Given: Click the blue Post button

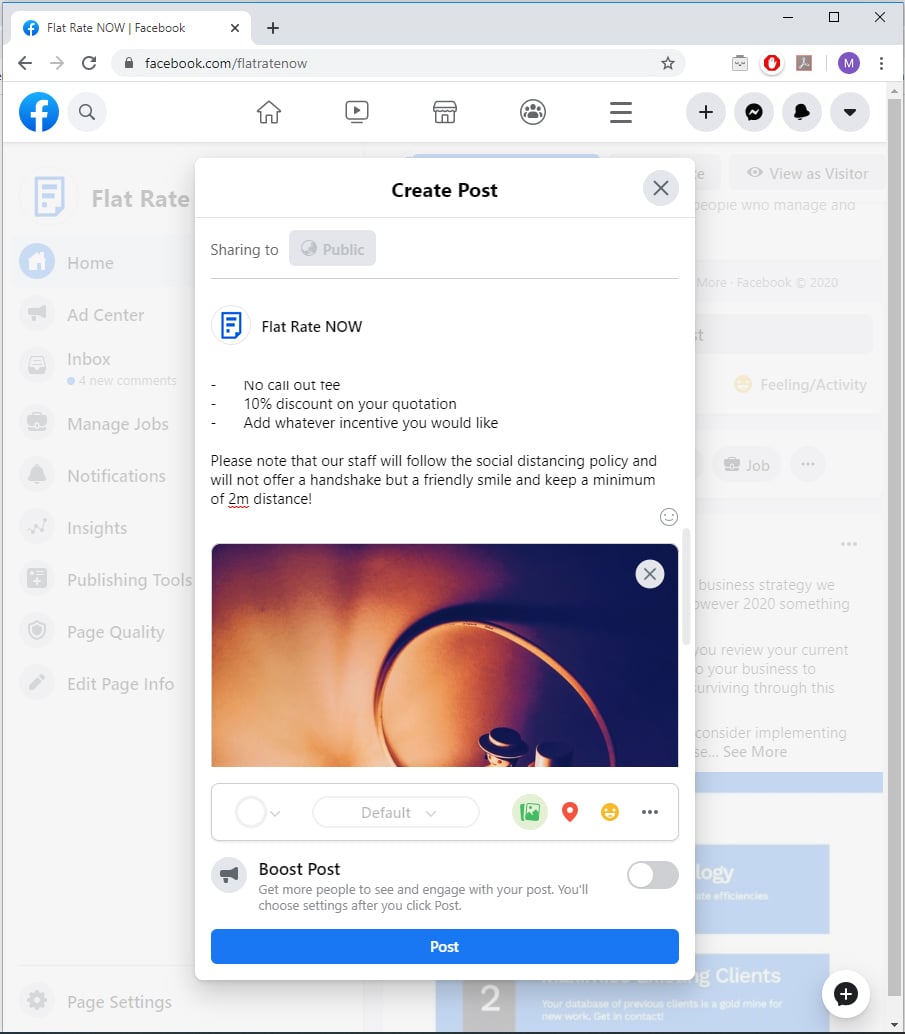Looking at the screenshot, I should coord(445,946).
